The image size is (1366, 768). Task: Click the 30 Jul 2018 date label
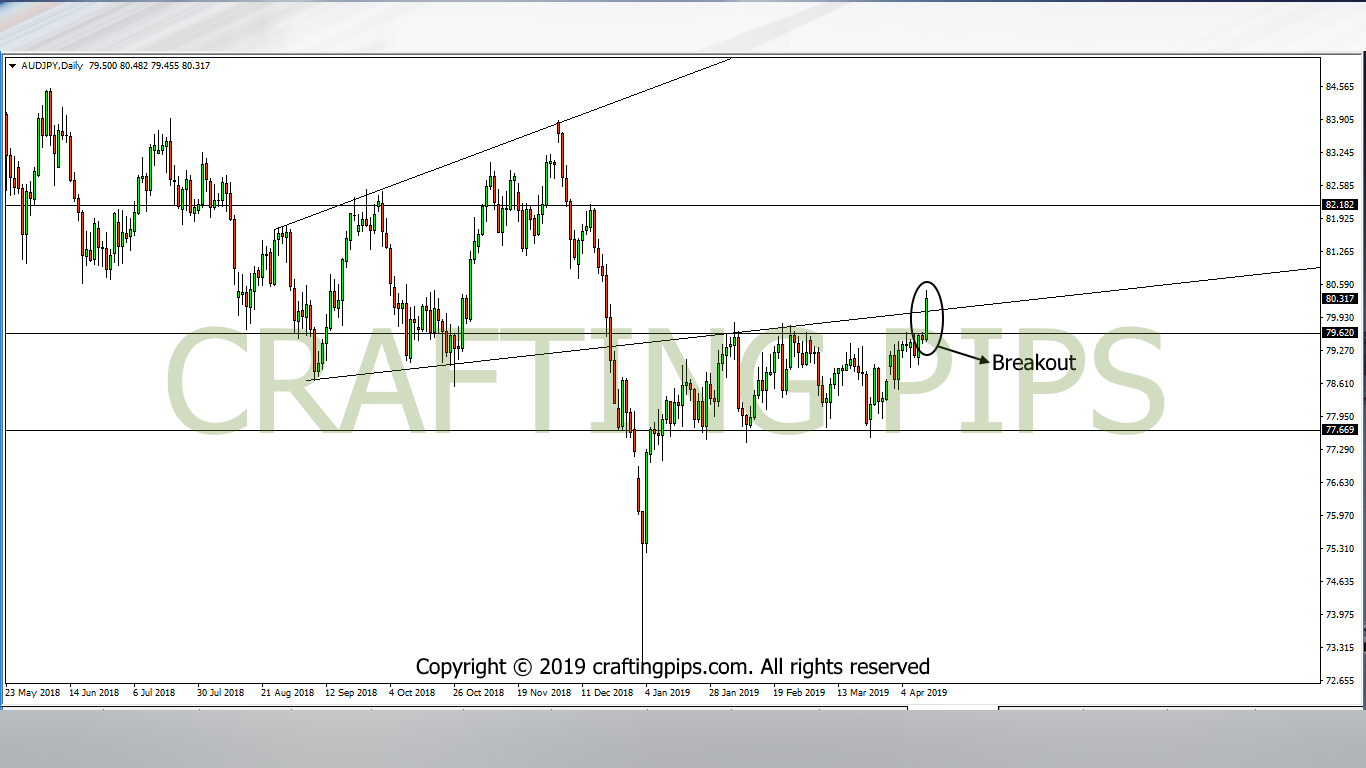(221, 692)
